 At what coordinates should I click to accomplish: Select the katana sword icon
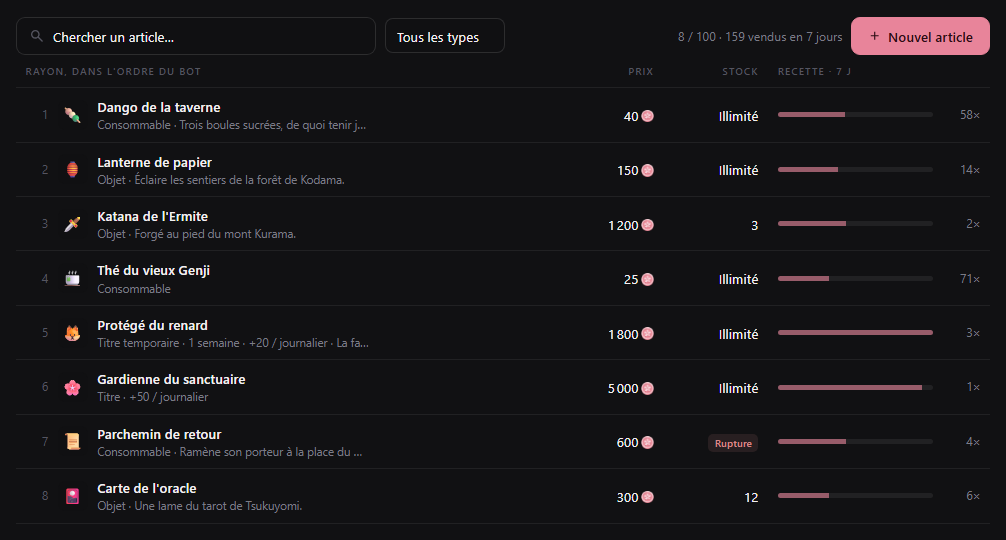click(72, 224)
